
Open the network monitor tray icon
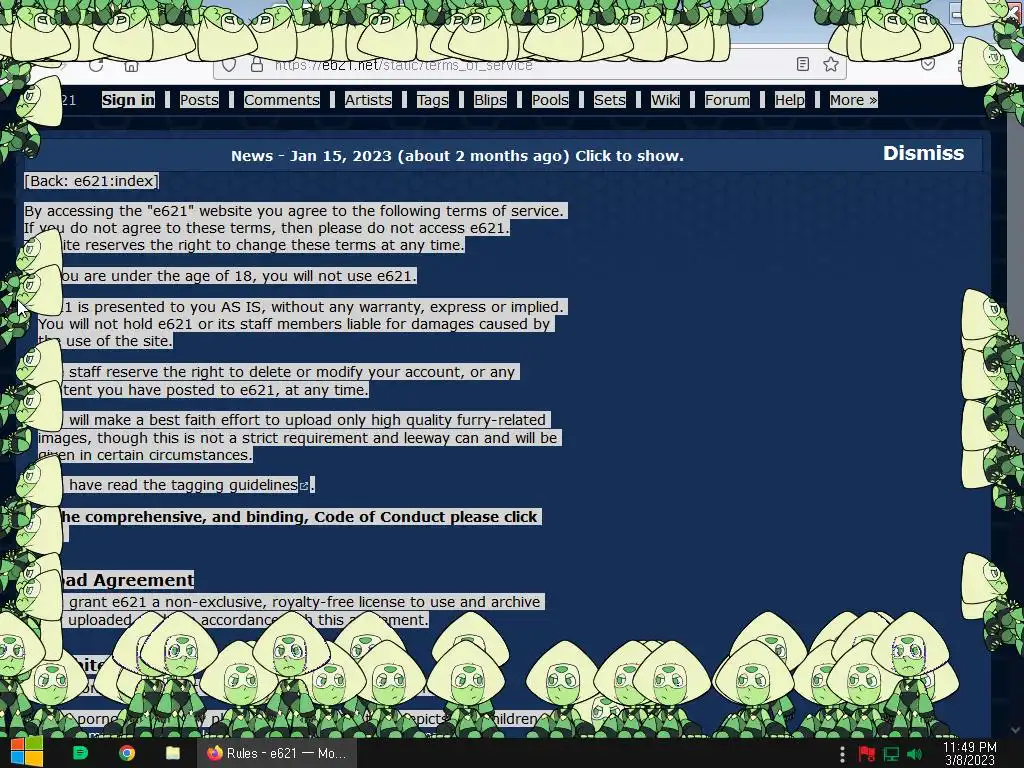pos(891,754)
